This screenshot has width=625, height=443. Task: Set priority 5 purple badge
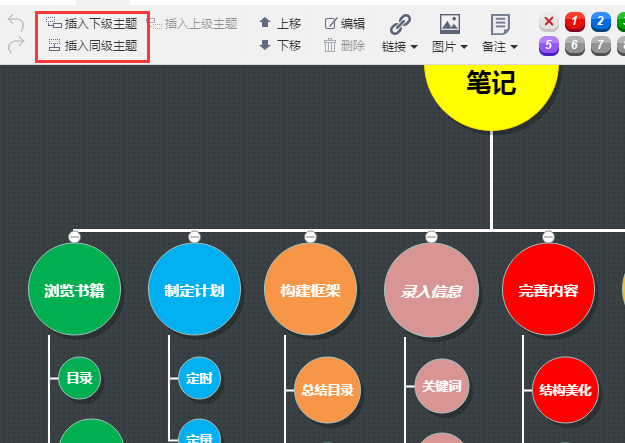coord(549,45)
